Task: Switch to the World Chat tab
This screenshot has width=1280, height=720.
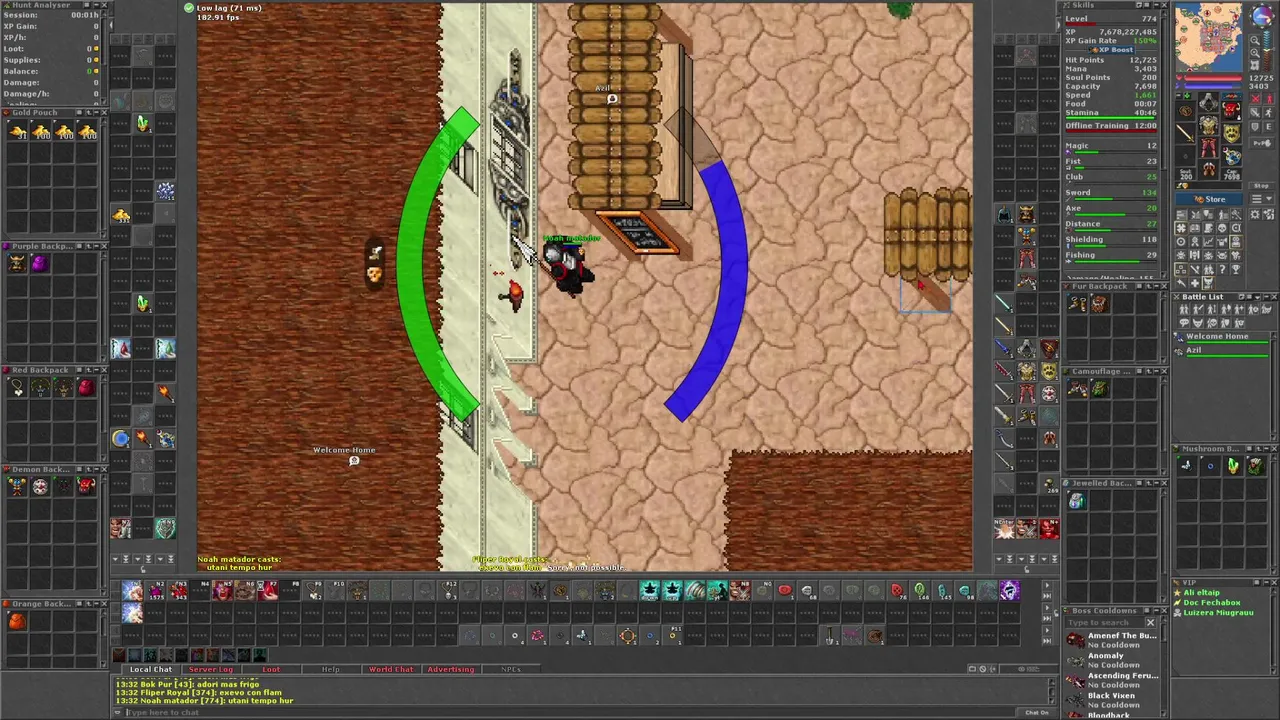Action: coord(391,669)
